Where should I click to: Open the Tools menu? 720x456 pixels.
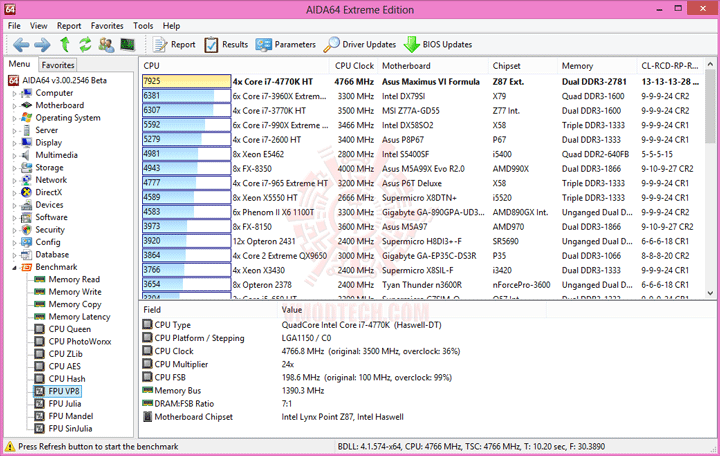(143, 26)
